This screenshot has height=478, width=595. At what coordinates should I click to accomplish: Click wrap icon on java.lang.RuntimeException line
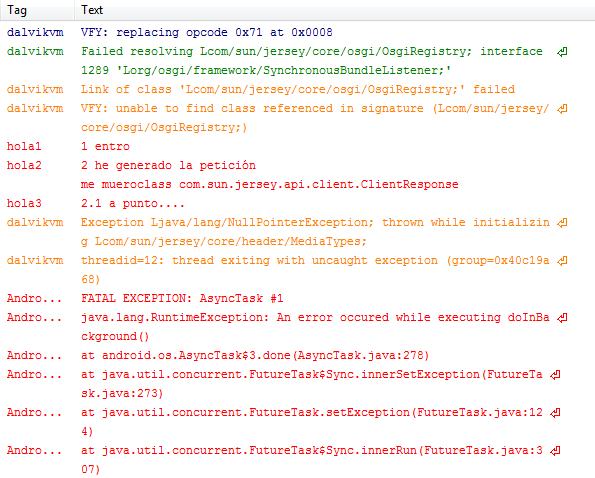point(562,318)
